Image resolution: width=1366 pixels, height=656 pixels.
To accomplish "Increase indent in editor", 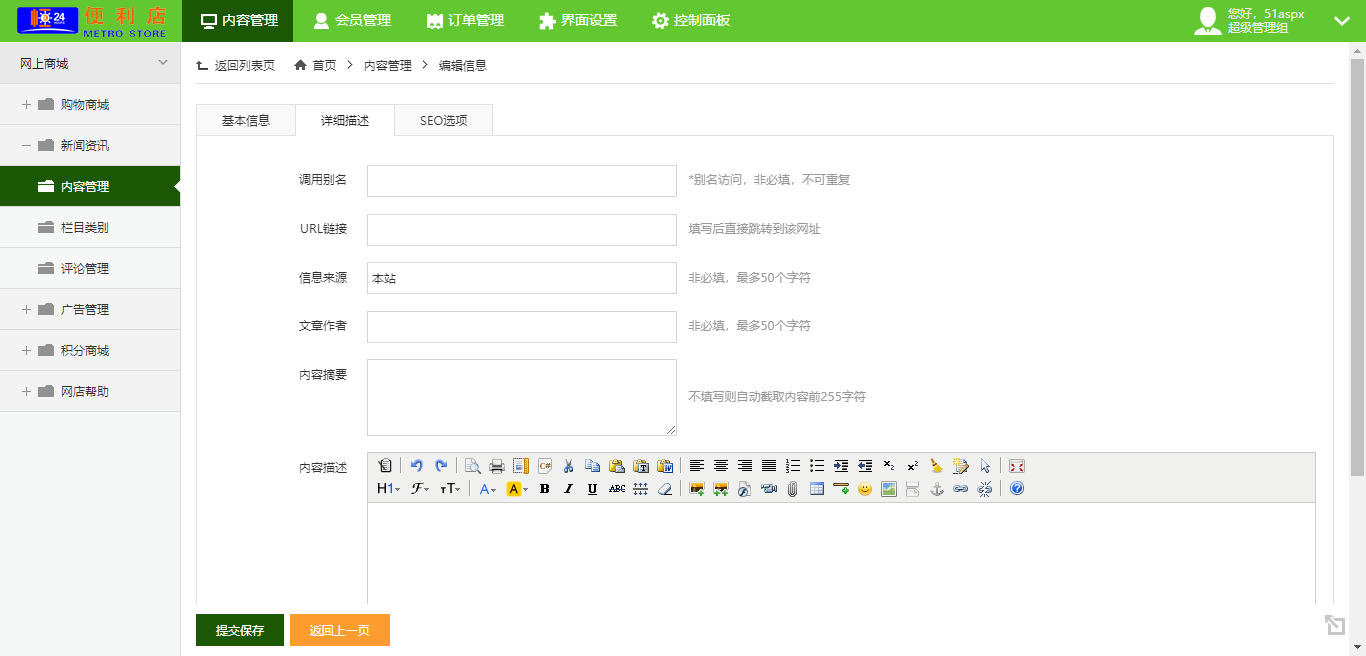I will tap(841, 466).
